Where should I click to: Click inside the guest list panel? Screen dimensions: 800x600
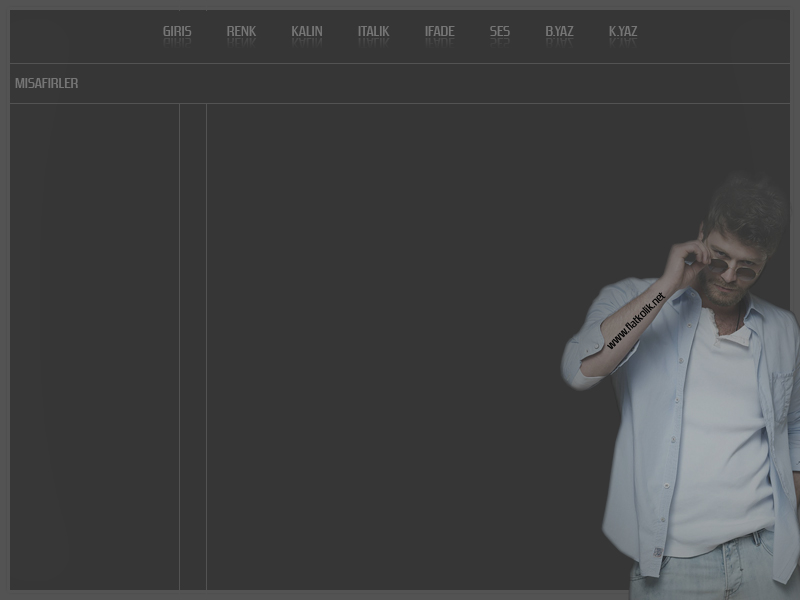click(94, 340)
